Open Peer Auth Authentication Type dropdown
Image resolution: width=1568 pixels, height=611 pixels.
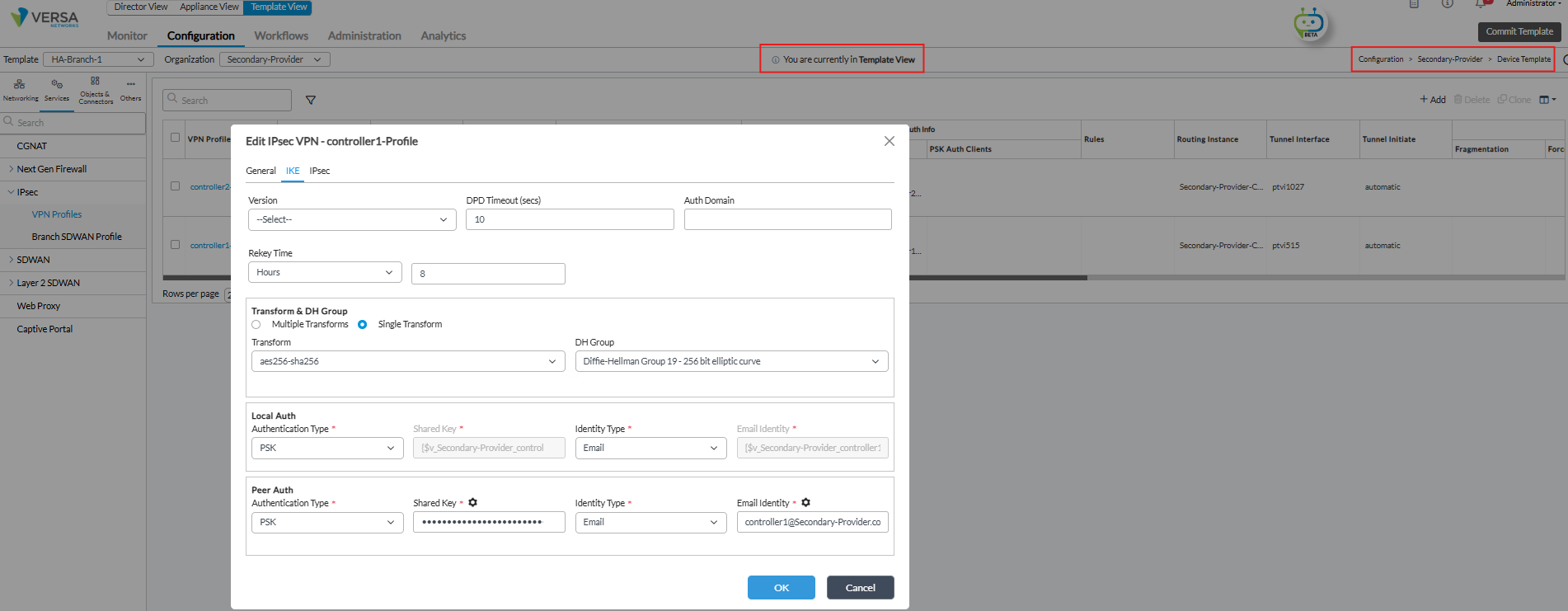click(x=327, y=522)
